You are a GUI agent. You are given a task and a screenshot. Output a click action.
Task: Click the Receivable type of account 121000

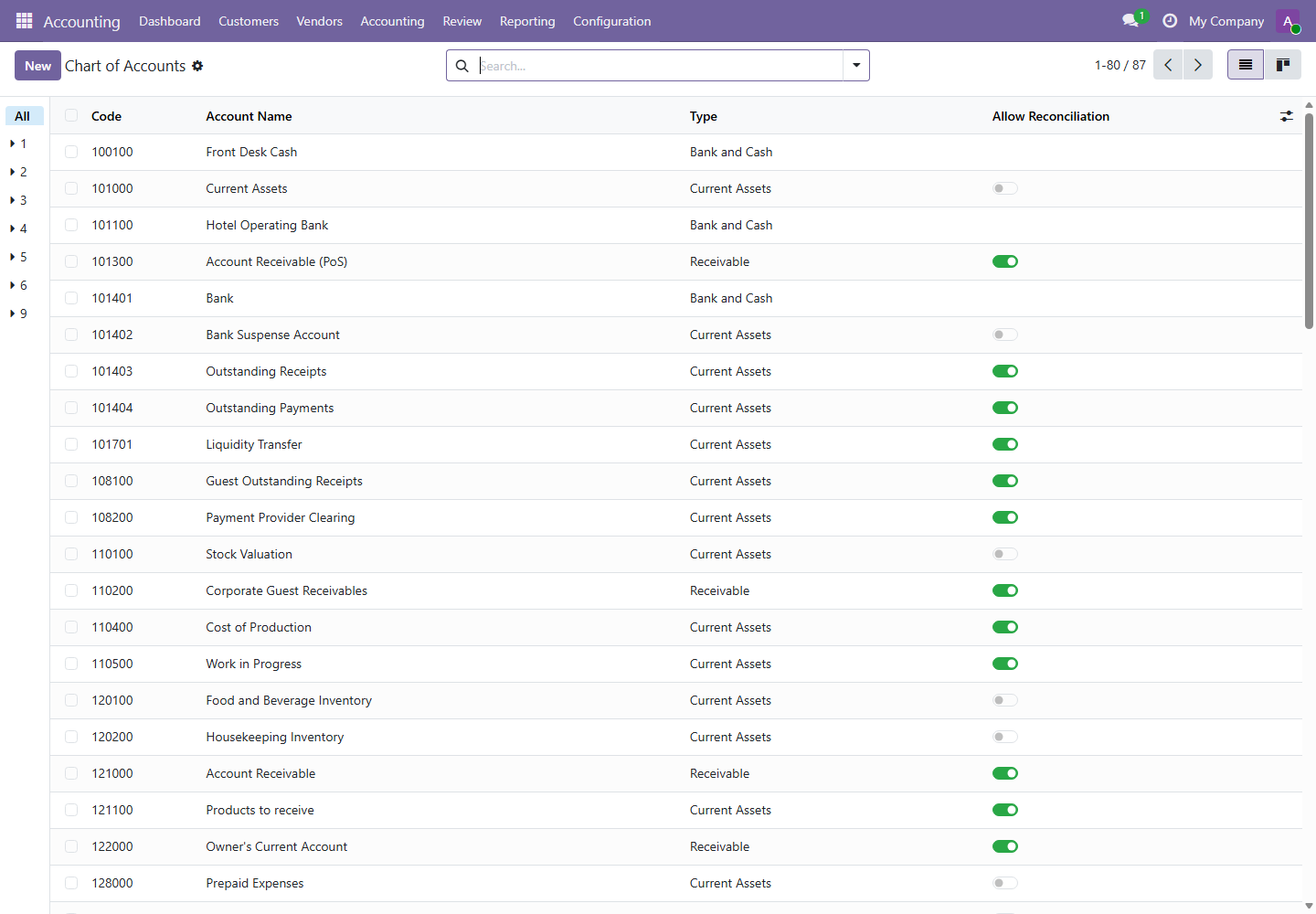(720, 773)
